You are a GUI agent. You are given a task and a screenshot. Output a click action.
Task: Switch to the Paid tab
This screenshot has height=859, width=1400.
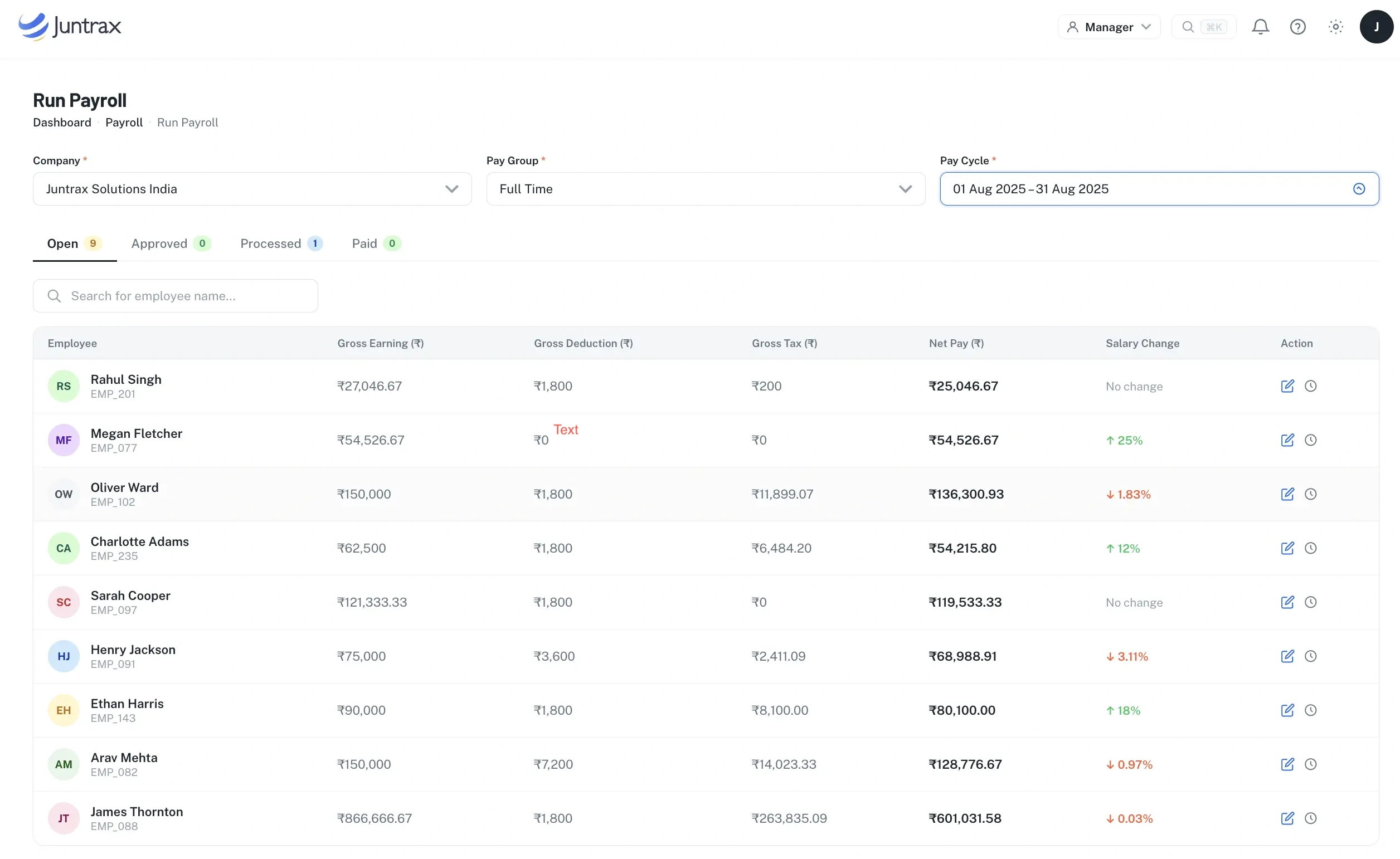376,244
